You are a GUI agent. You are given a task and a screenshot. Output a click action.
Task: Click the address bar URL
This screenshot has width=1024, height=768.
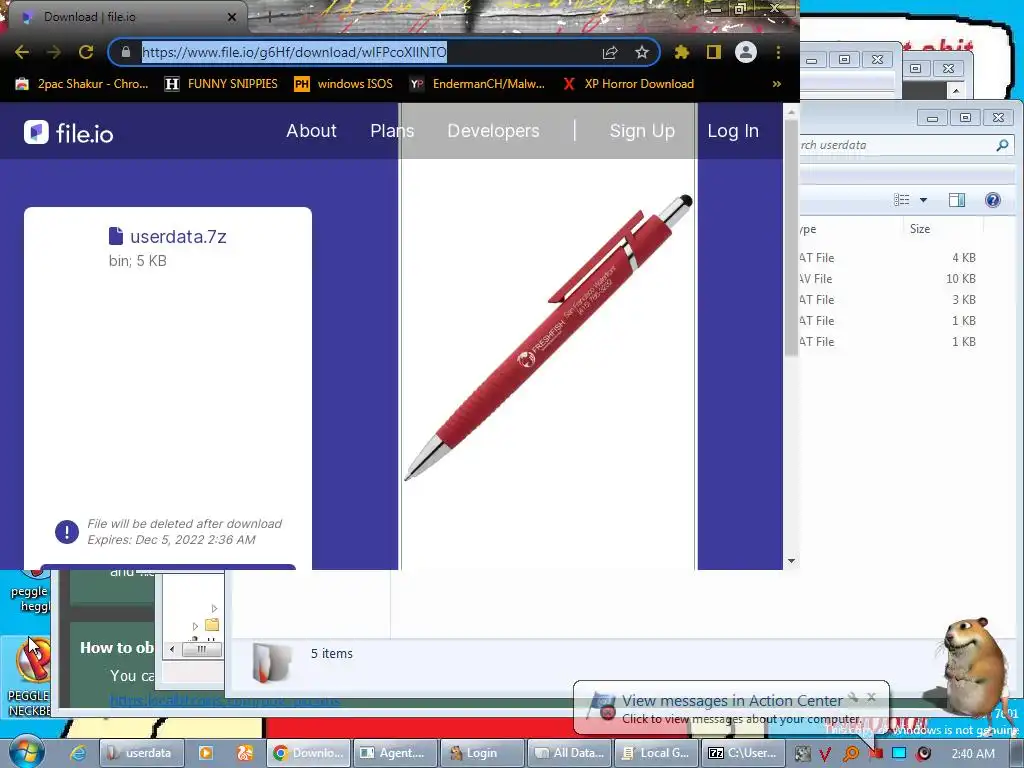coord(294,52)
